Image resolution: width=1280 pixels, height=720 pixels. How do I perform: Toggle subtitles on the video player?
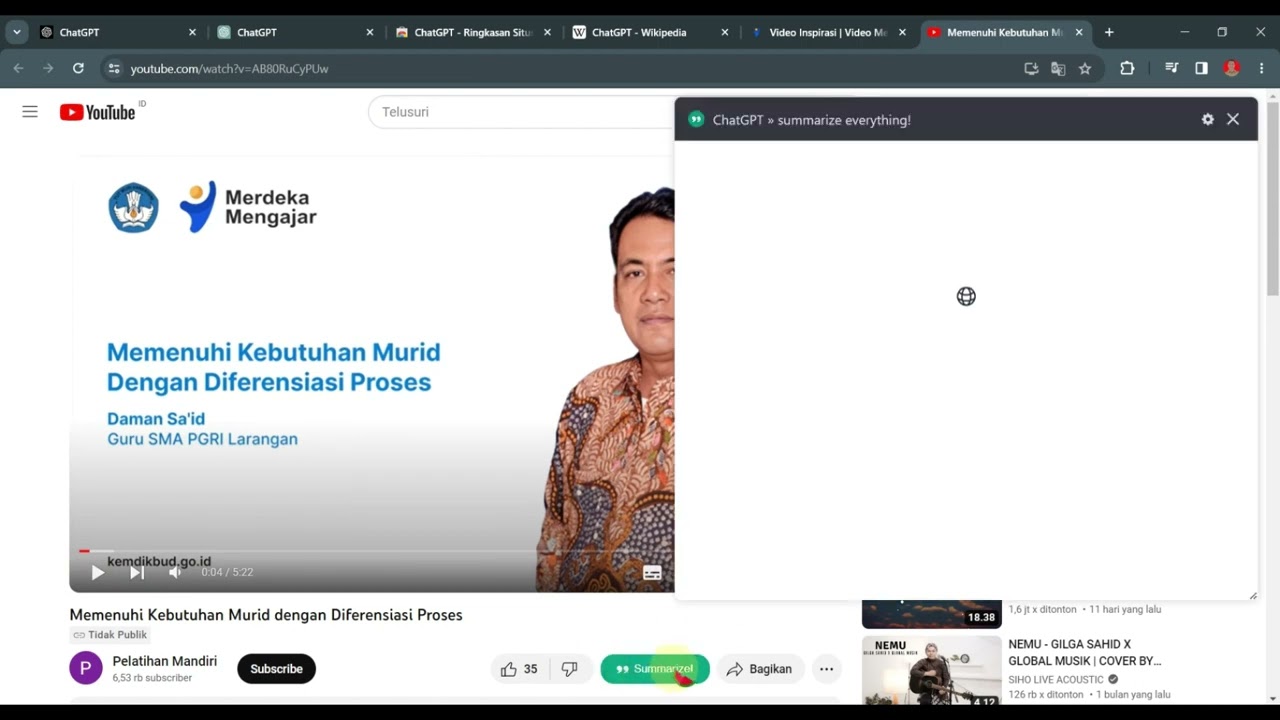tap(652, 573)
